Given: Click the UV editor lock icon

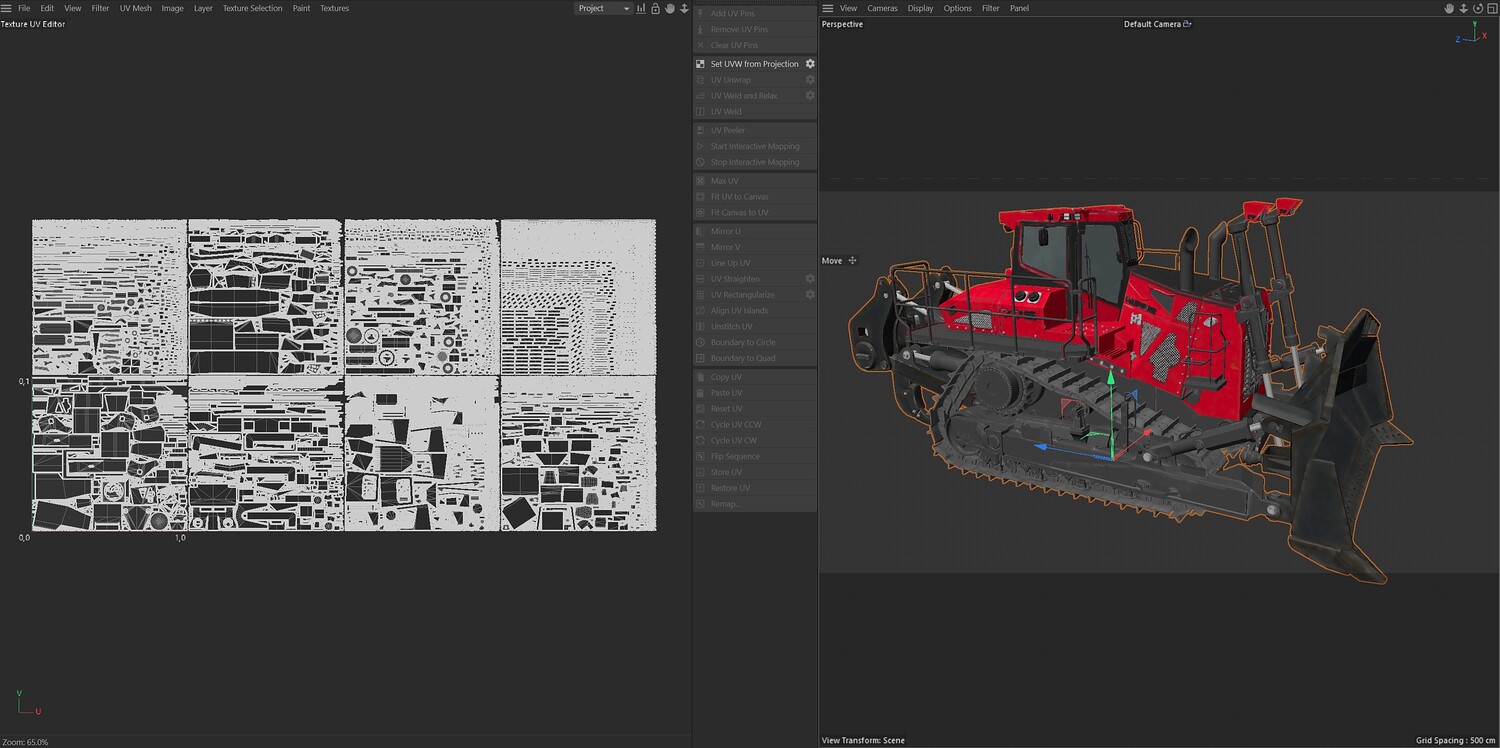Looking at the screenshot, I should pos(655,8).
